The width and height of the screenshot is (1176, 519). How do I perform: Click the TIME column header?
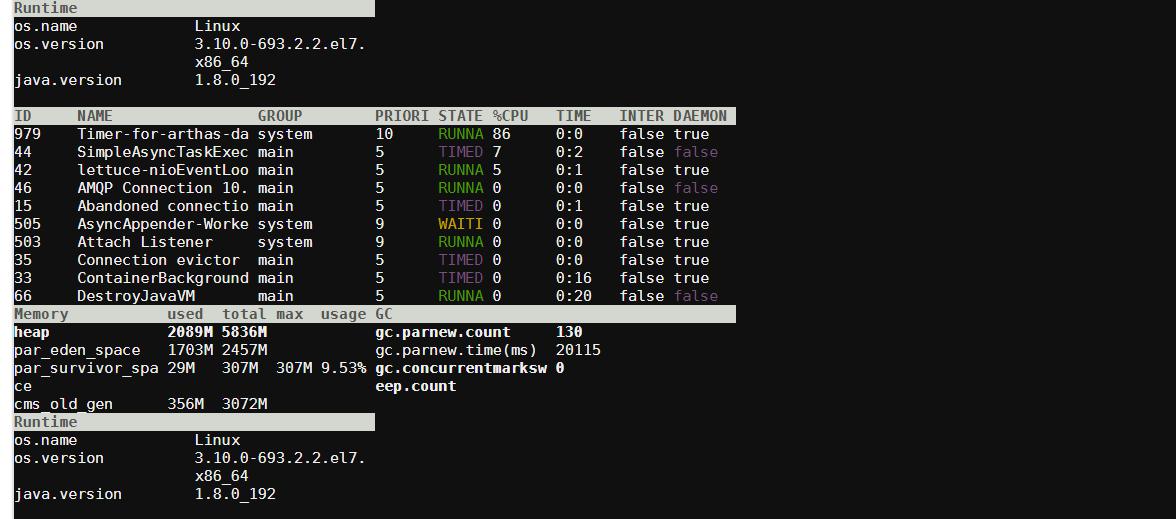pyautogui.click(x=574, y=116)
